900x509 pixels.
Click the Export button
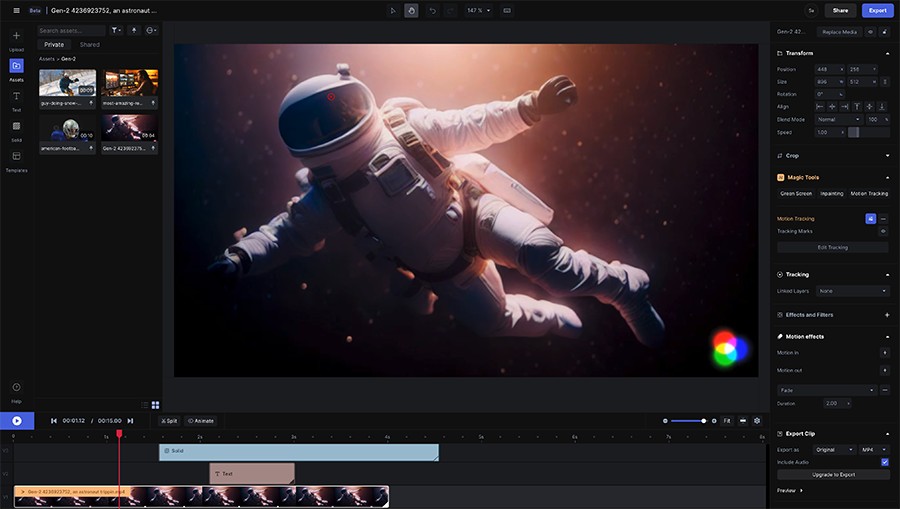coord(877,10)
